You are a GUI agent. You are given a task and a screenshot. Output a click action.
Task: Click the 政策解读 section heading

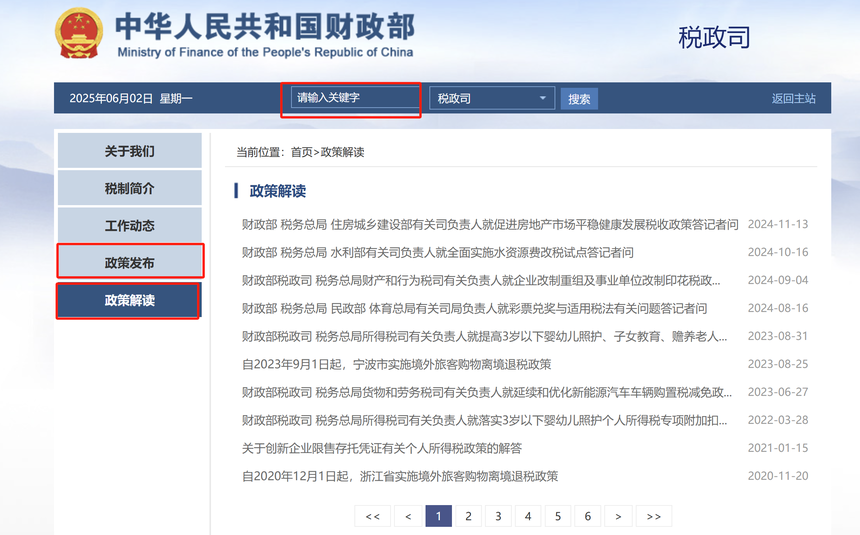click(278, 191)
